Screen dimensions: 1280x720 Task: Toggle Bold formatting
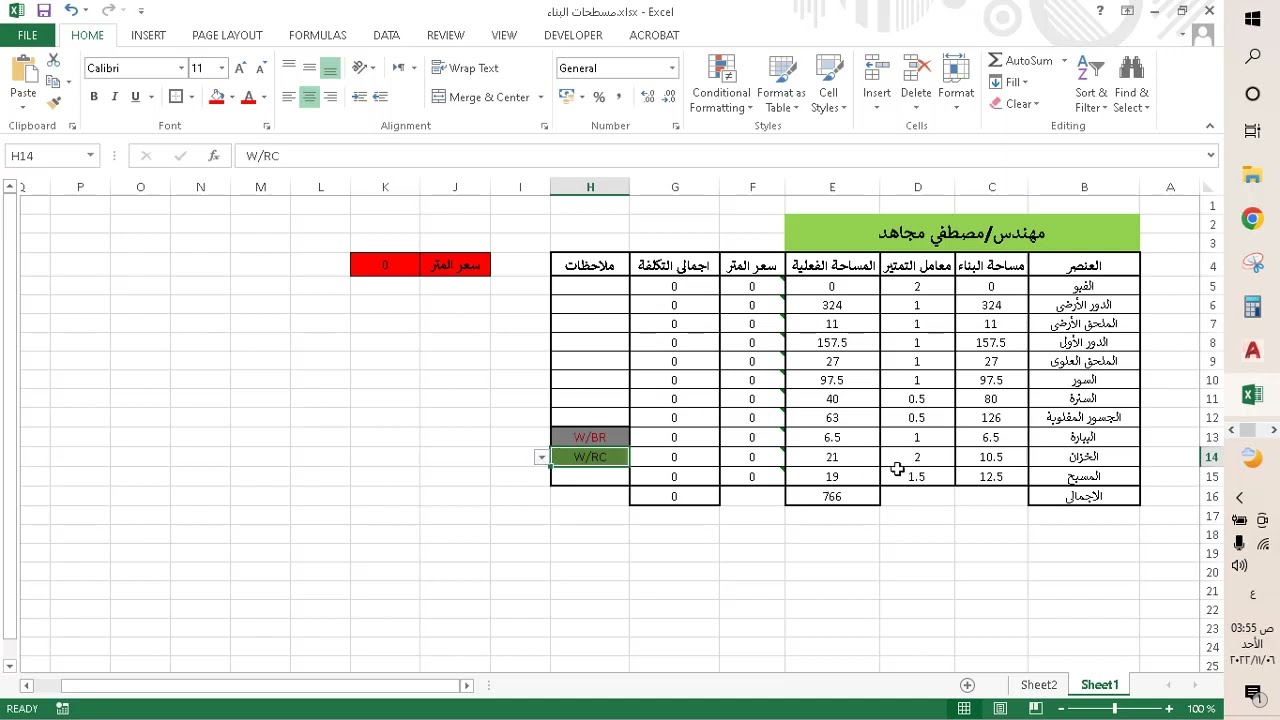click(94, 97)
